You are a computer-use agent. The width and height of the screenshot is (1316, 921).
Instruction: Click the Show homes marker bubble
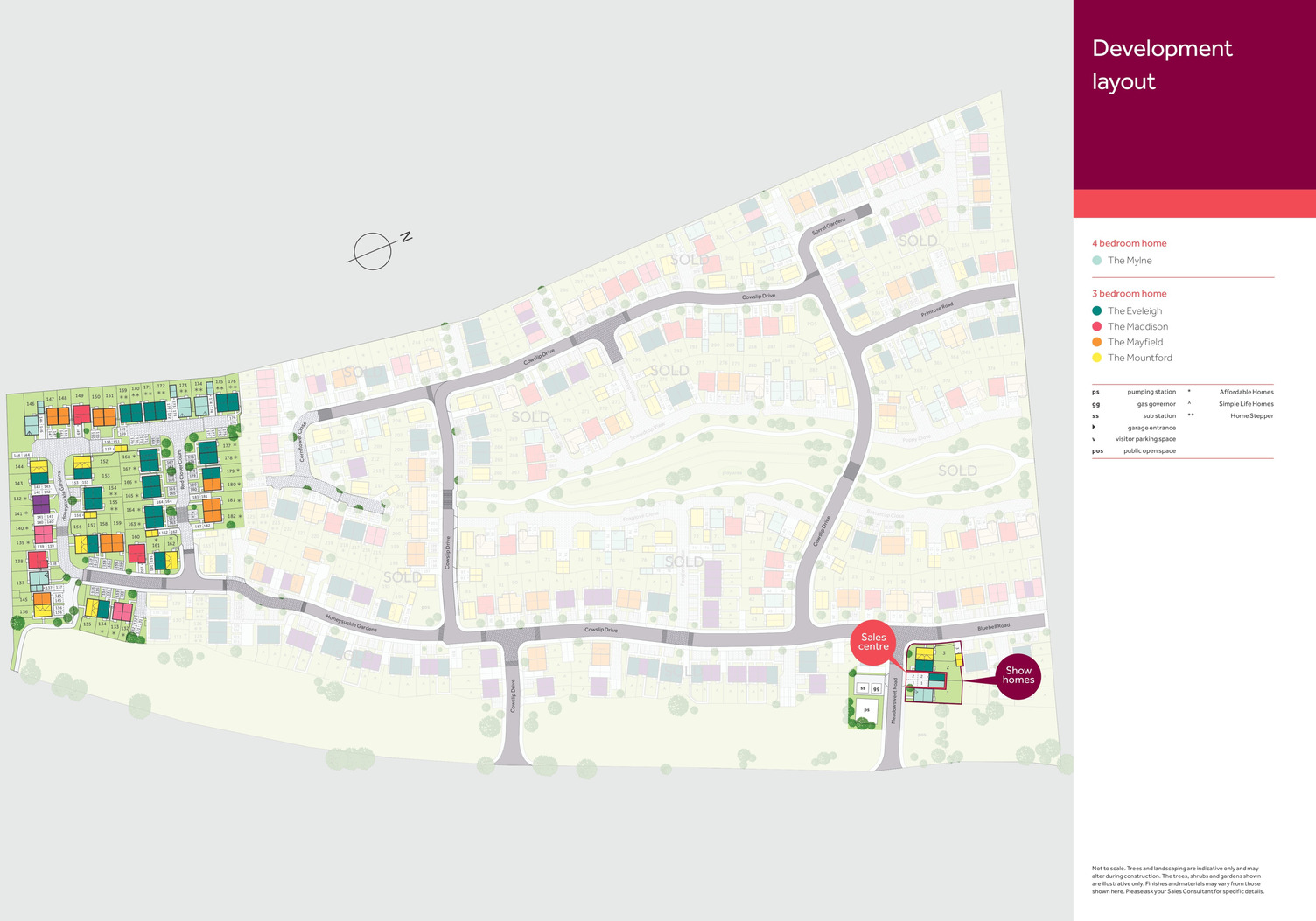1018,675
